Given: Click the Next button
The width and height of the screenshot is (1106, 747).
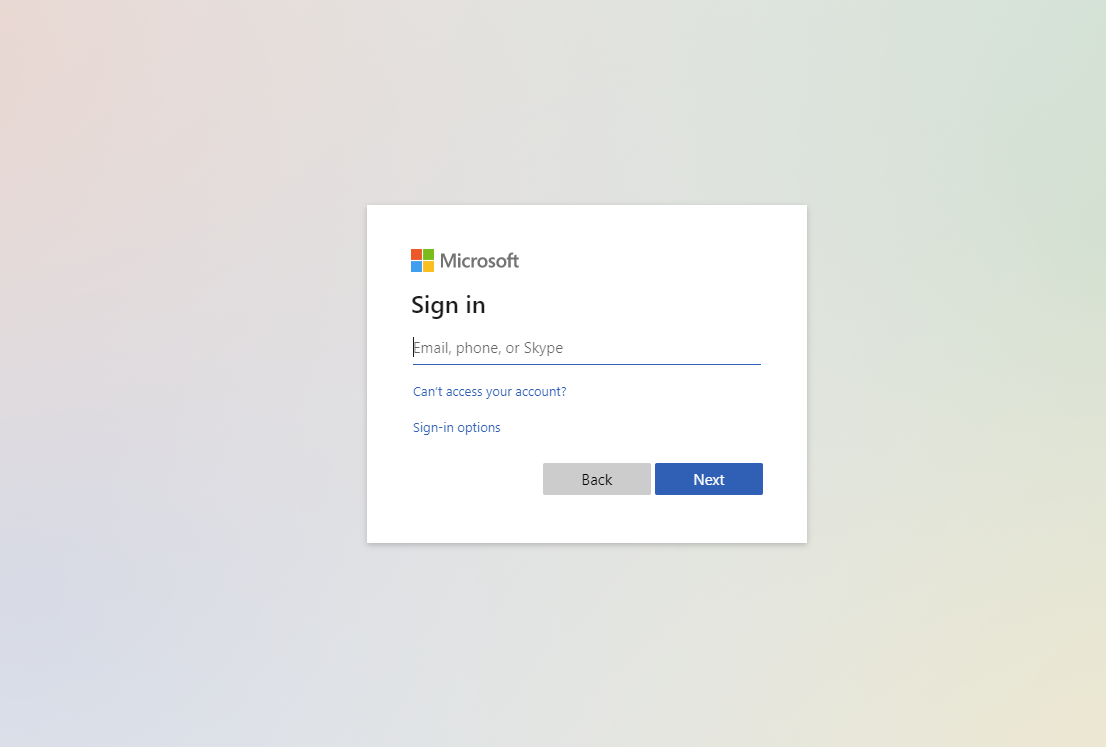Looking at the screenshot, I should tap(709, 479).
